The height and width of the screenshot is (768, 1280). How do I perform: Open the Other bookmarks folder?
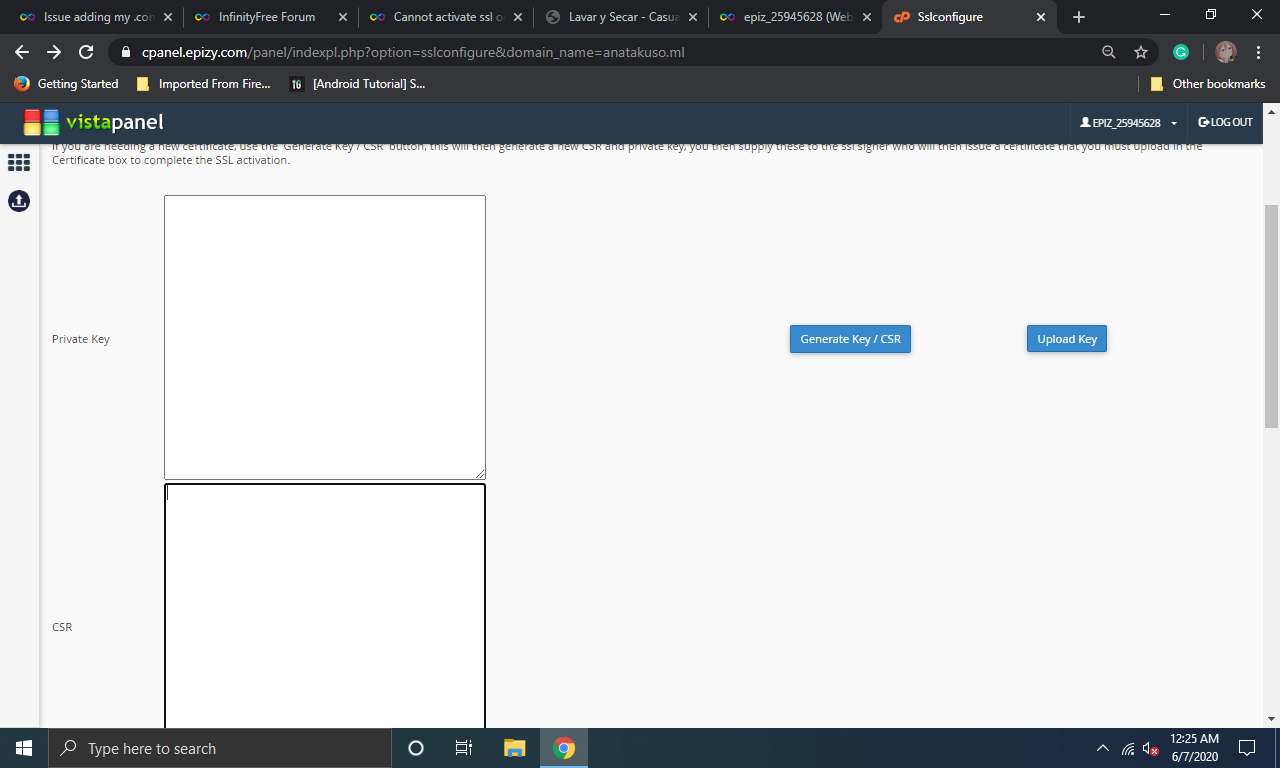1208,84
